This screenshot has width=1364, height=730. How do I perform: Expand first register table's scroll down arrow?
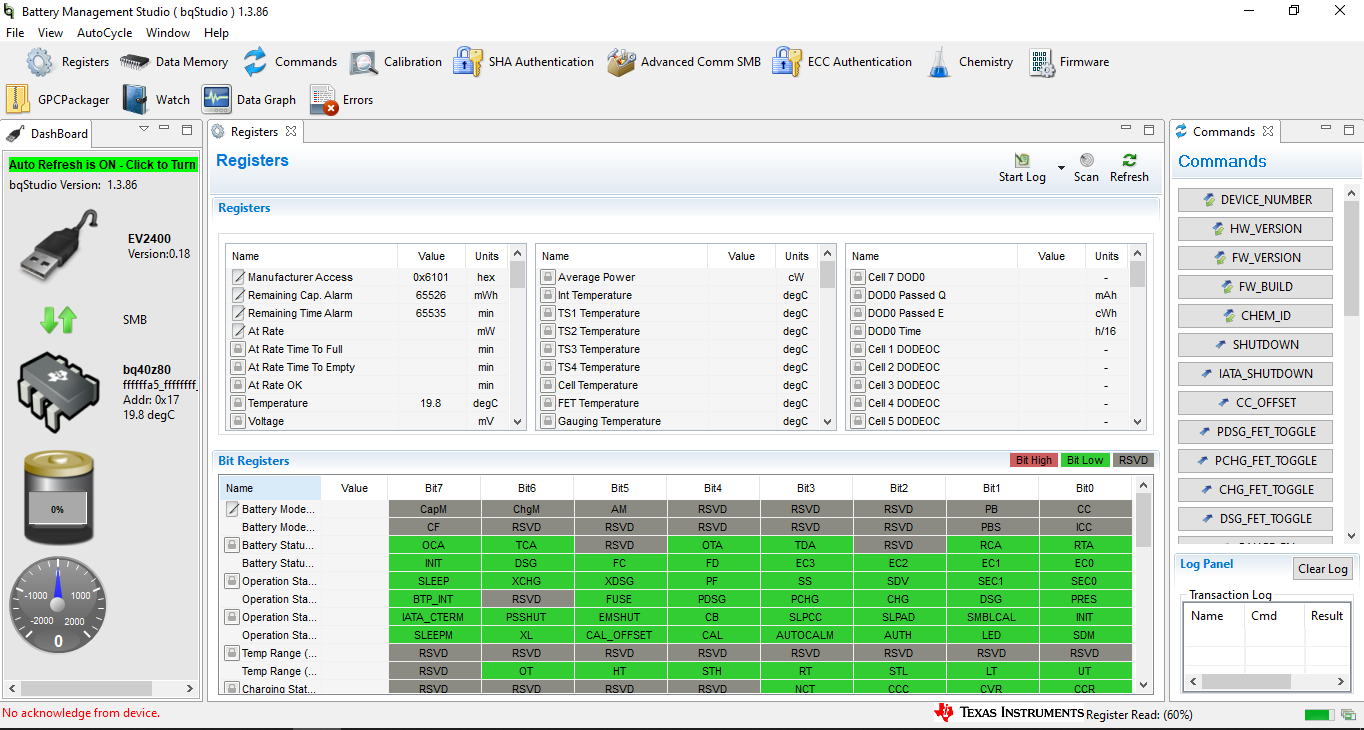coord(517,422)
